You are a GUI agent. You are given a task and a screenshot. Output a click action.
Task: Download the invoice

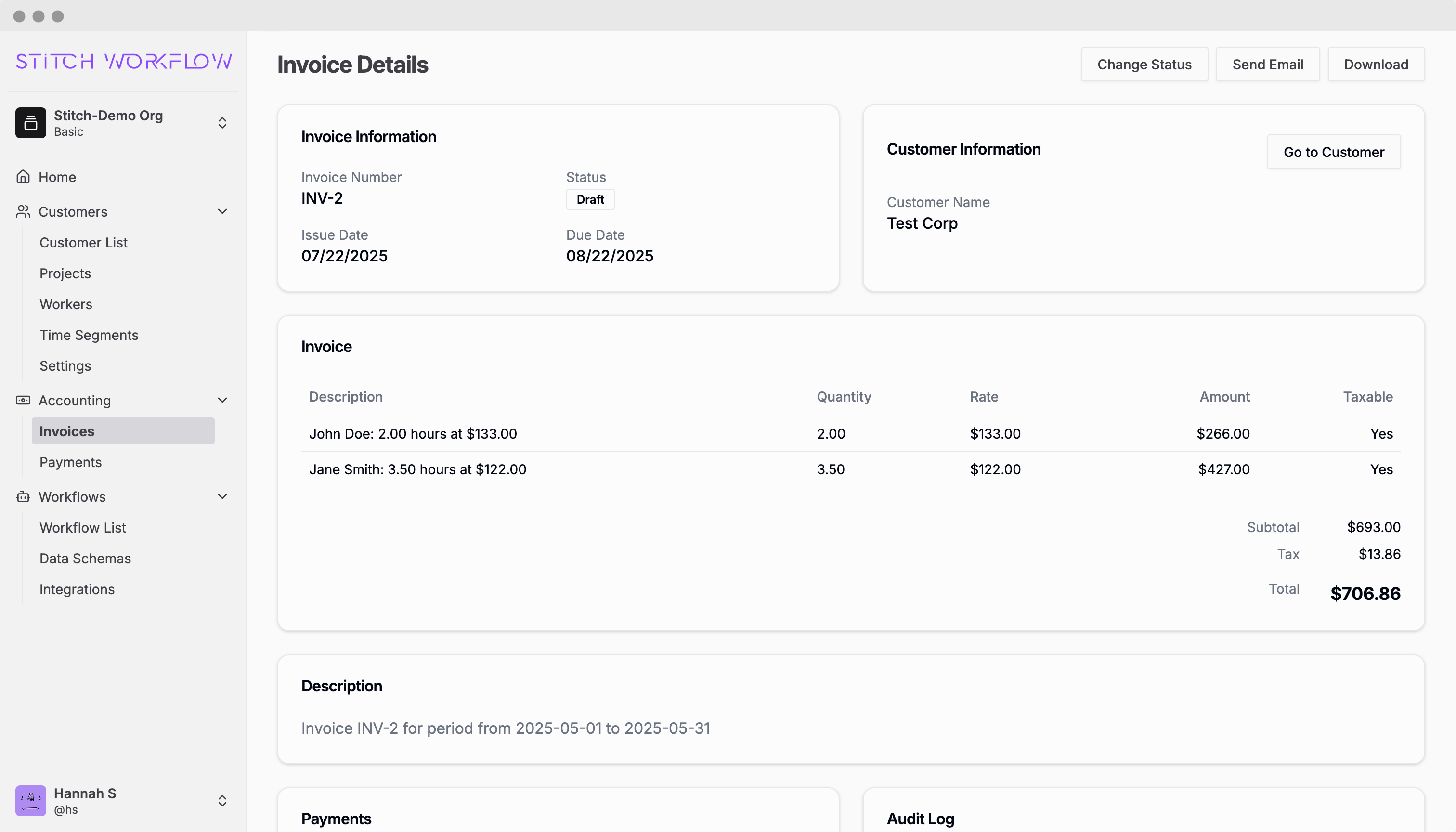point(1376,65)
